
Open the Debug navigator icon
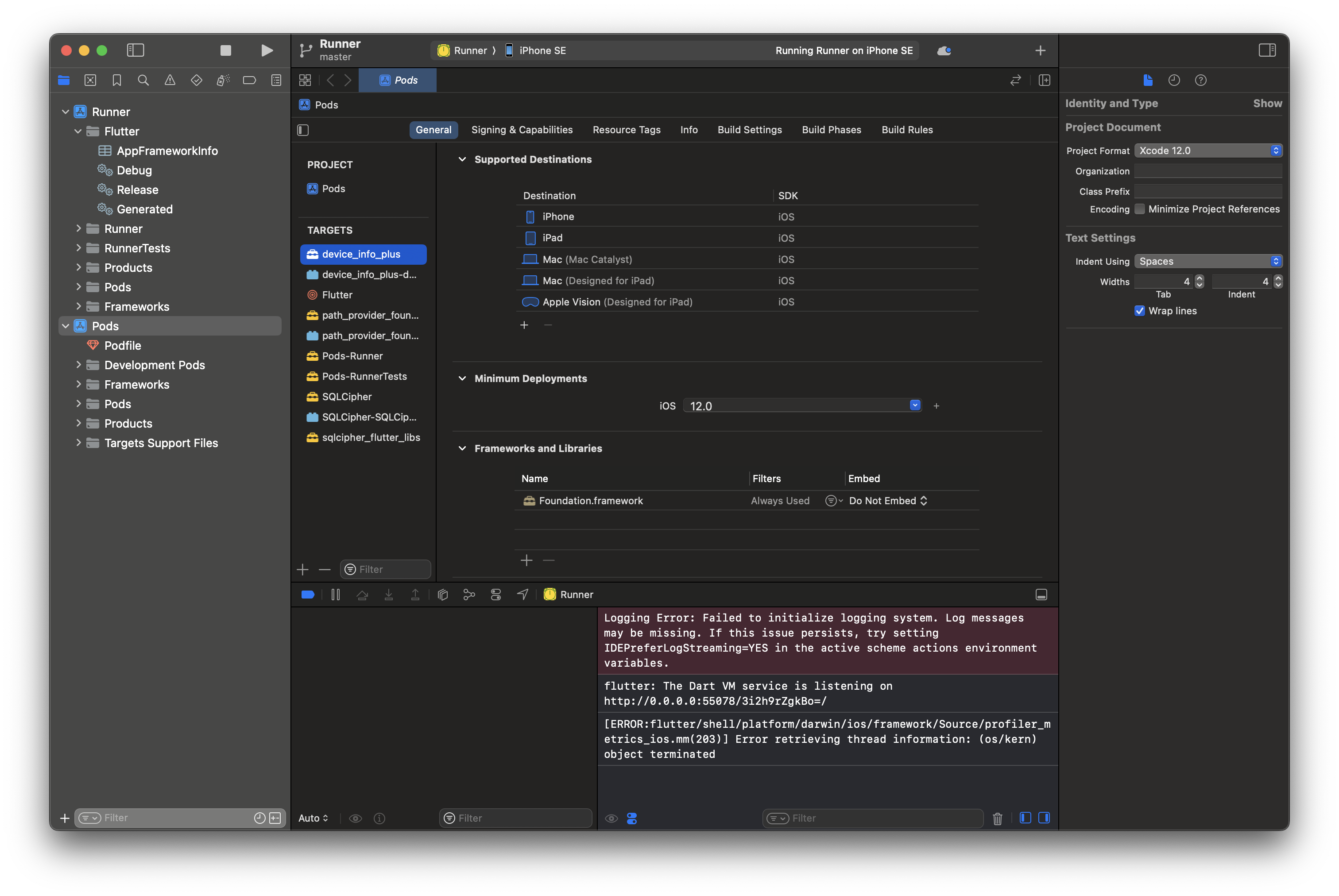223,81
